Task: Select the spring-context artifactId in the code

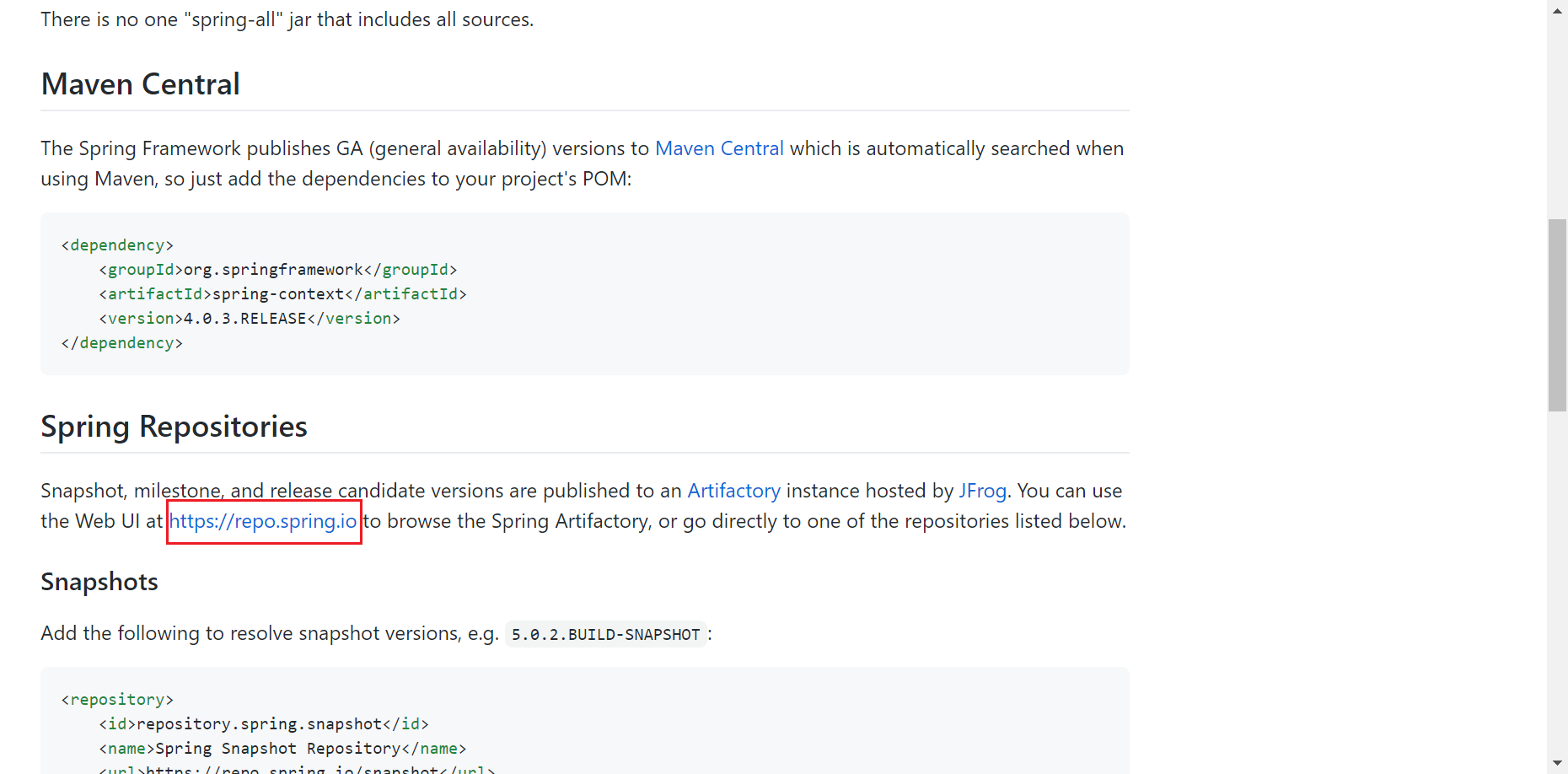Action: (276, 293)
